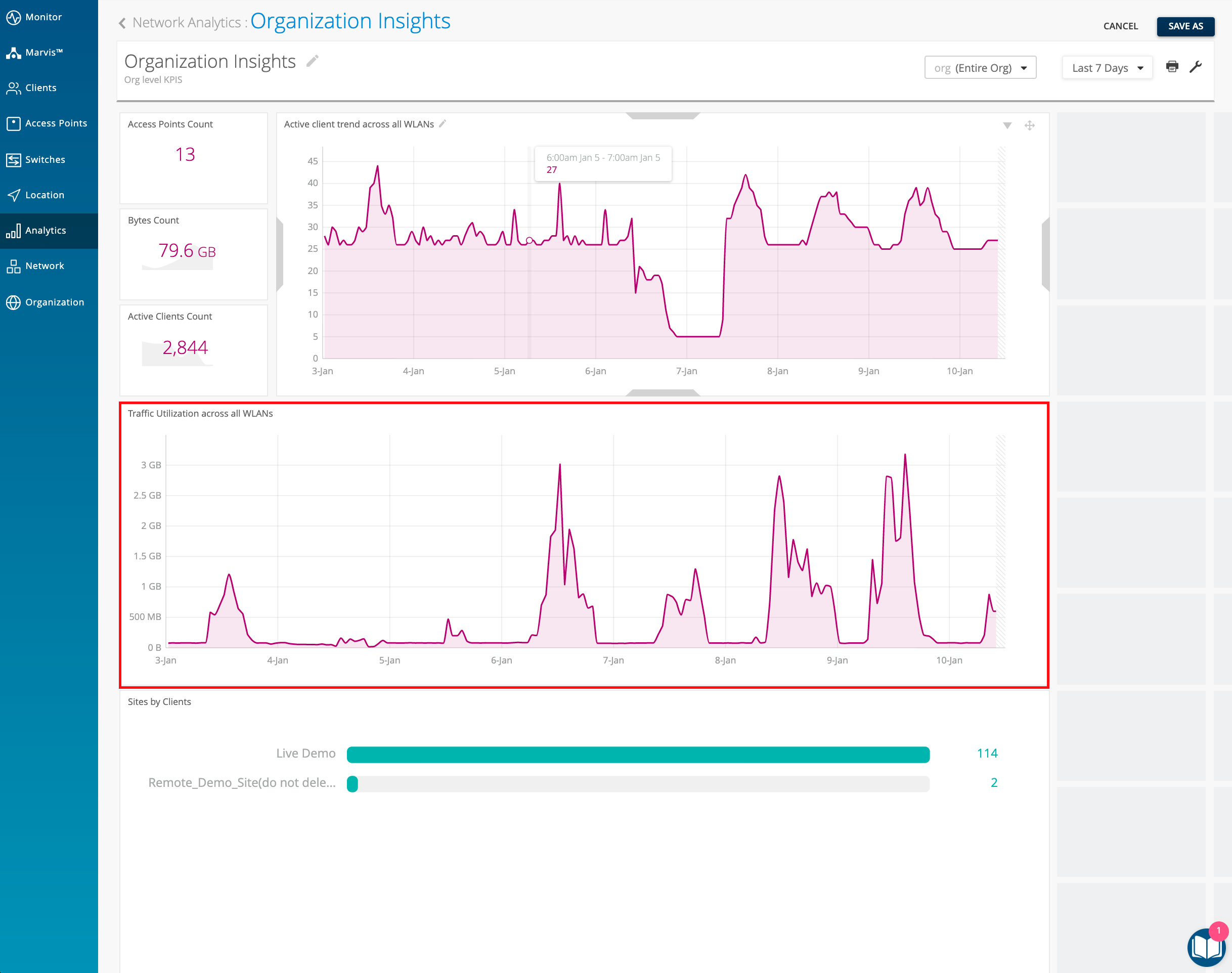This screenshot has width=1232, height=973.
Task: Click the pencil next to Active client trend
Action: 443,123
